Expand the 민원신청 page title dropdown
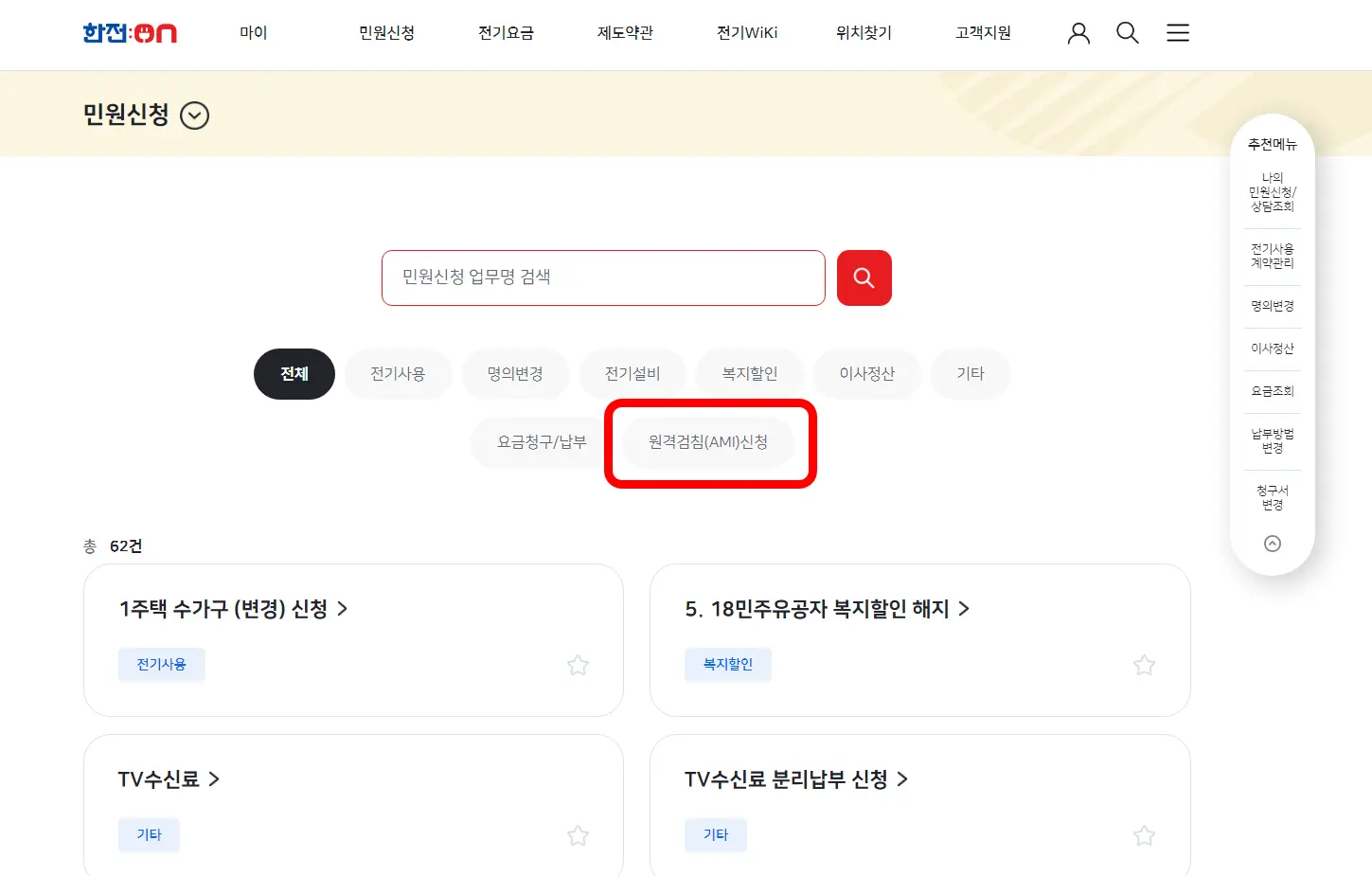Image resolution: width=1372 pixels, height=876 pixels. click(195, 115)
